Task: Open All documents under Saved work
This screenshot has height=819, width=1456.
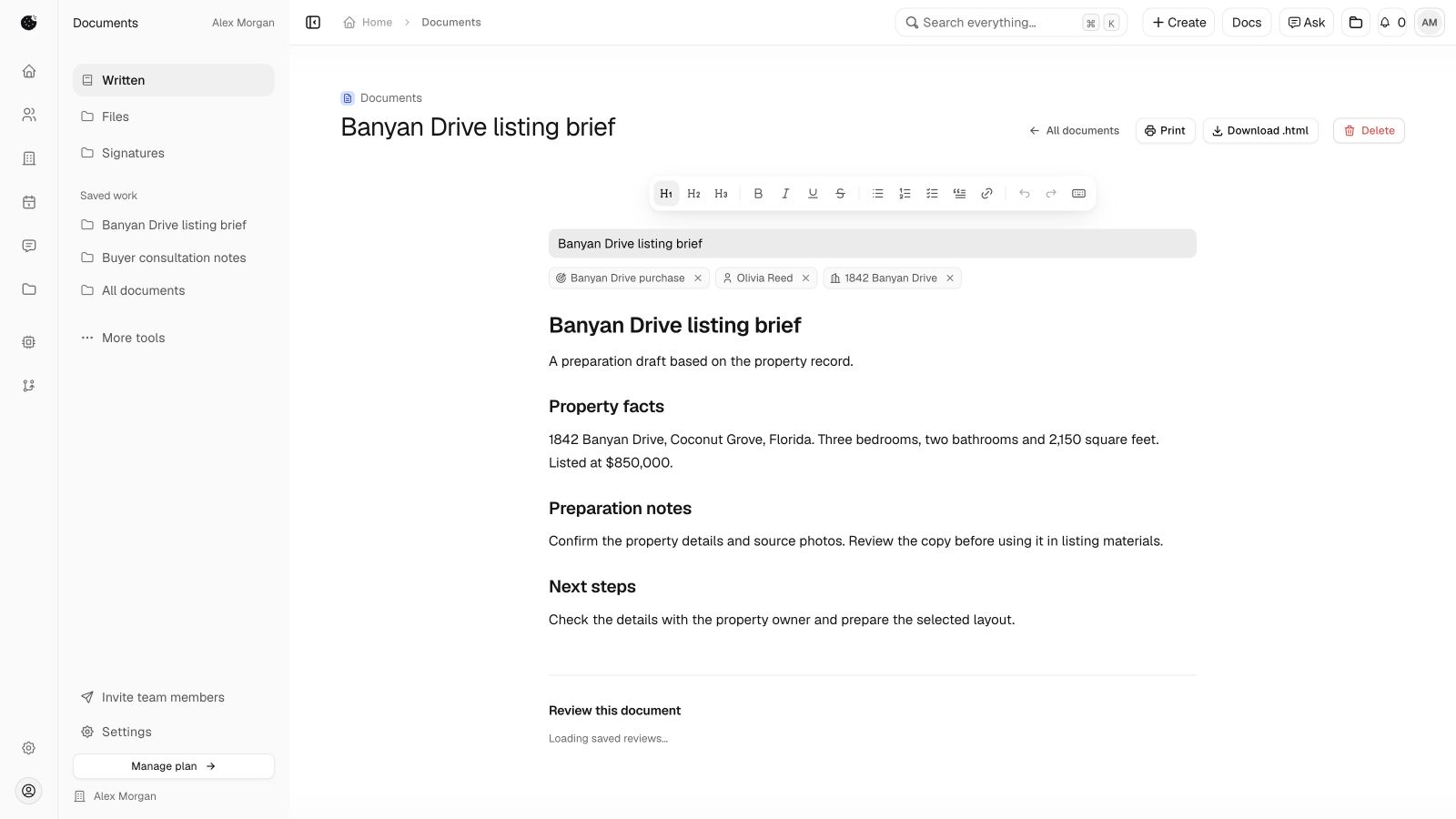Action: pos(174,290)
